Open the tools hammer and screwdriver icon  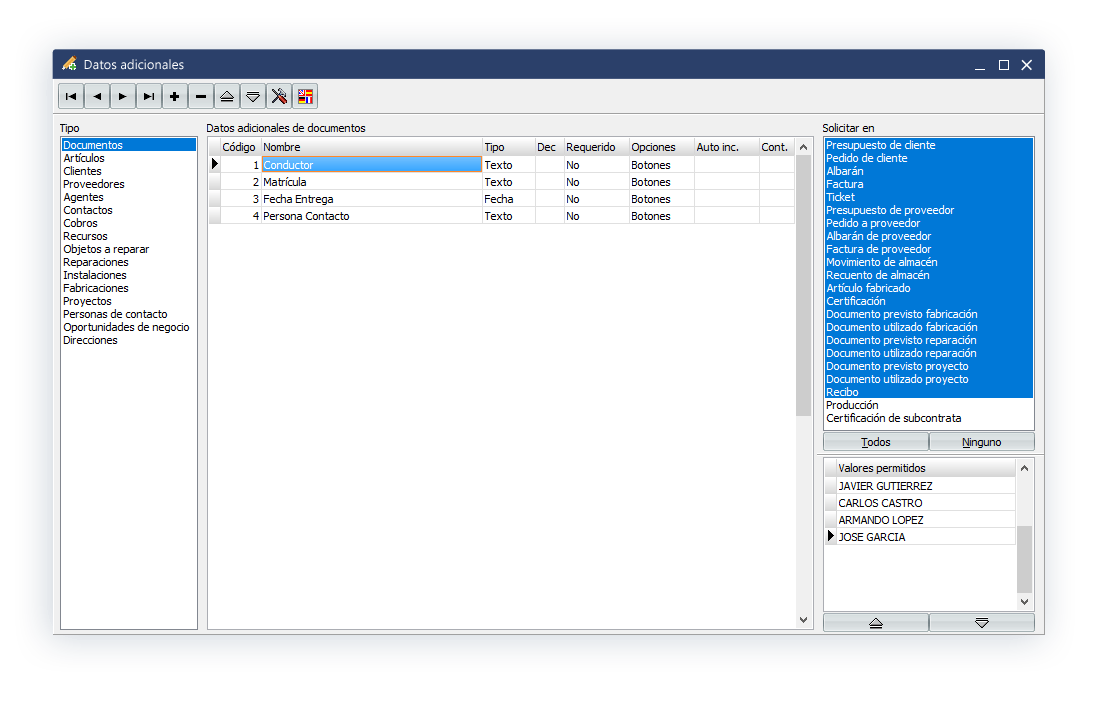[279, 96]
